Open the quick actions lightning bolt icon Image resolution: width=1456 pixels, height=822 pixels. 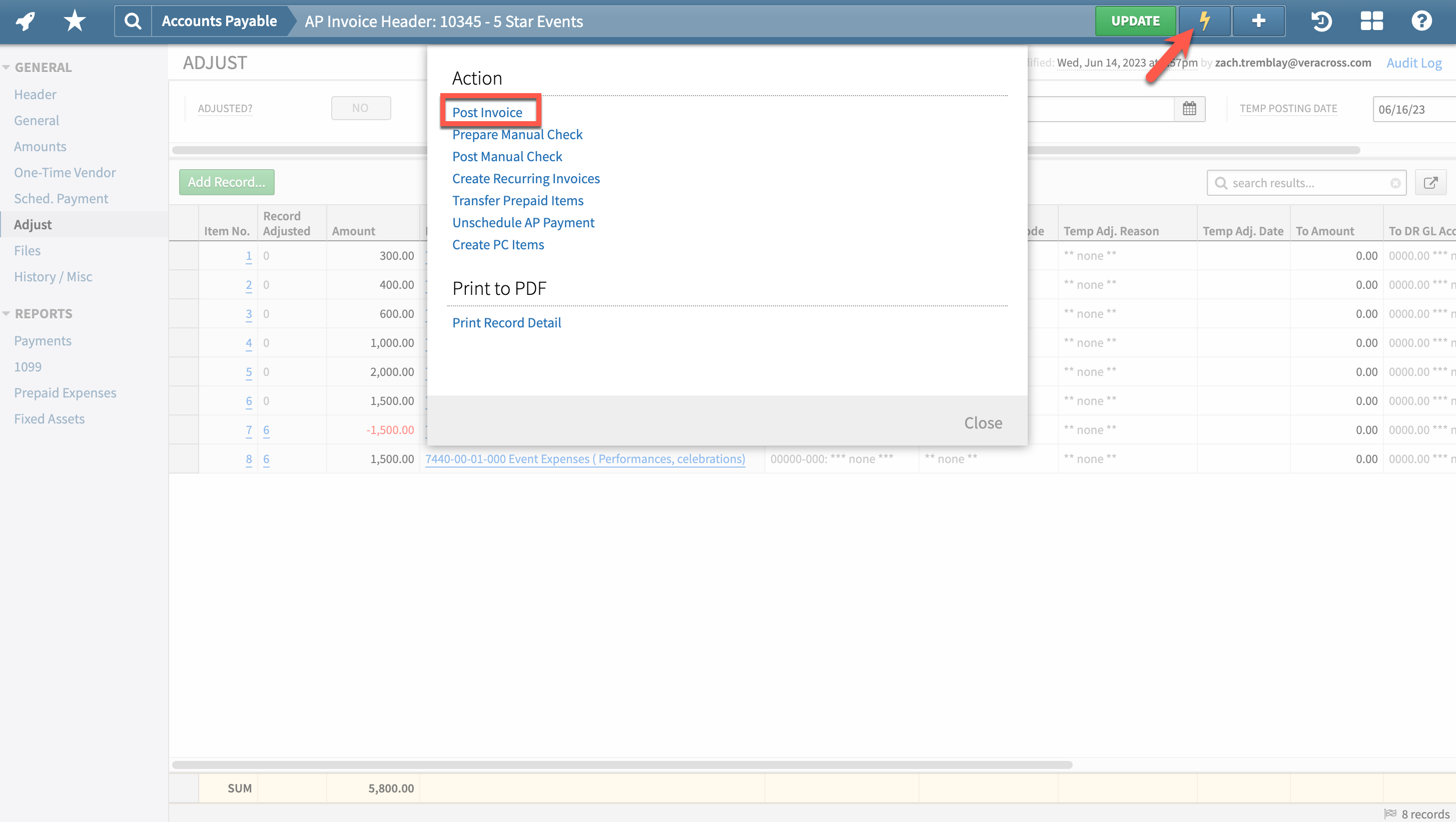(x=1204, y=21)
